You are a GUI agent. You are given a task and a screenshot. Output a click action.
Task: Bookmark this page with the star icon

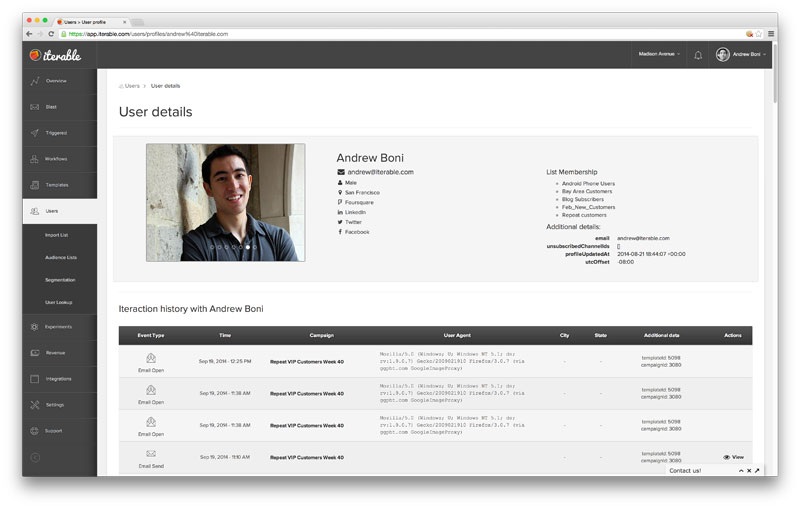click(x=759, y=33)
